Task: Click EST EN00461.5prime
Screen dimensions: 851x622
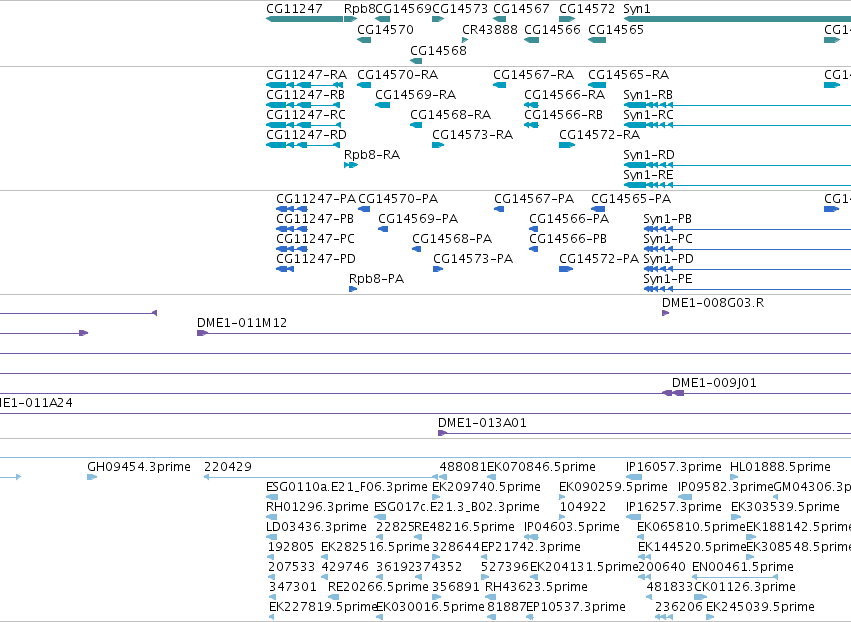Action: tap(743, 567)
